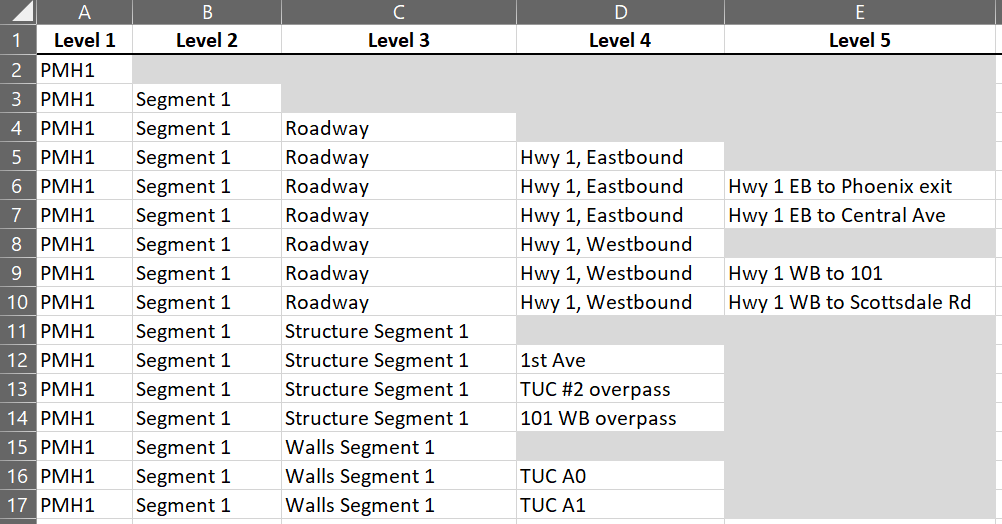Select column A header
Screen dimensions: 1002x524
pyautogui.click(x=84, y=13)
